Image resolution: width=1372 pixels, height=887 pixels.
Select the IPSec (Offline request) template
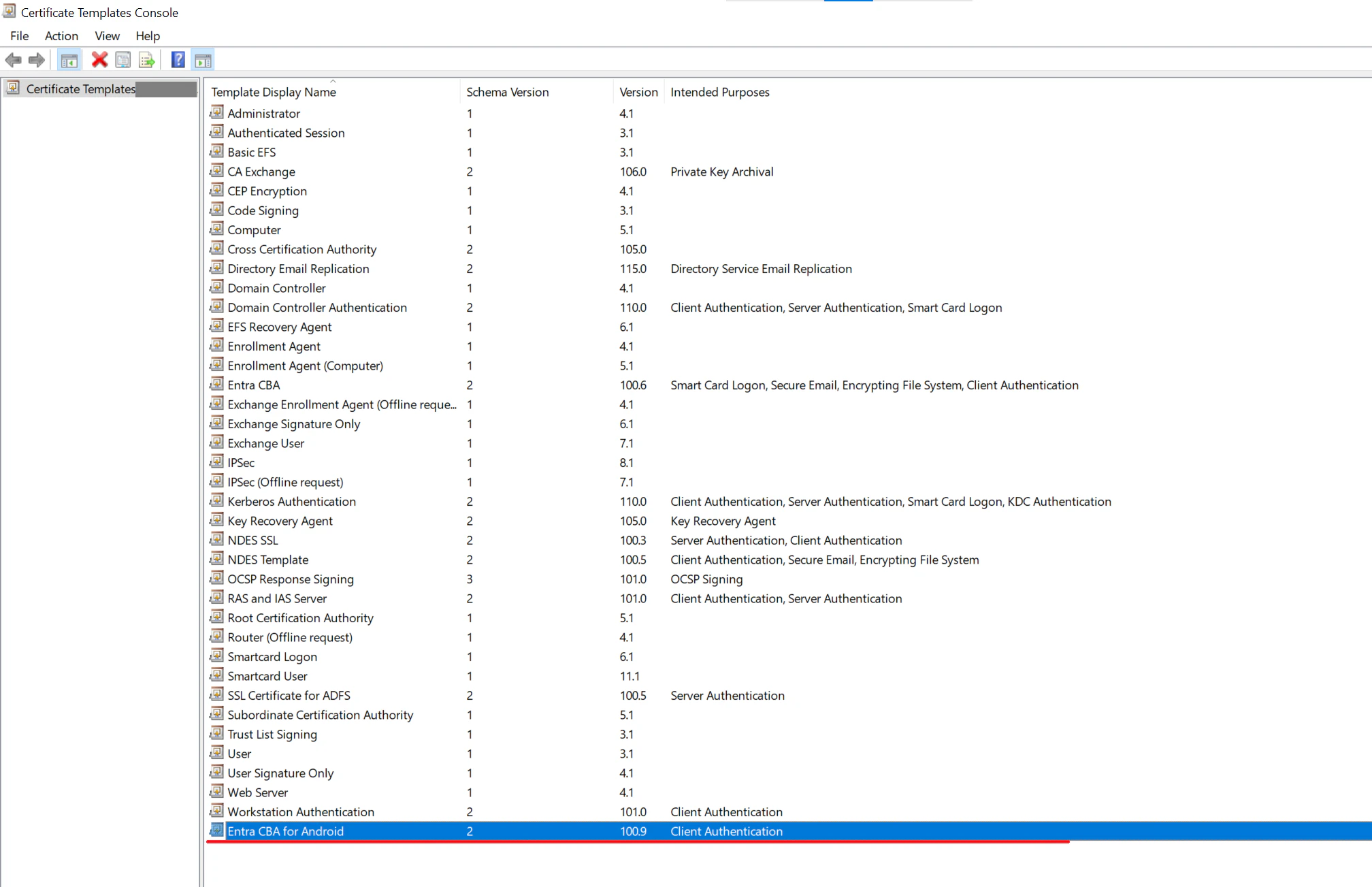coord(285,482)
